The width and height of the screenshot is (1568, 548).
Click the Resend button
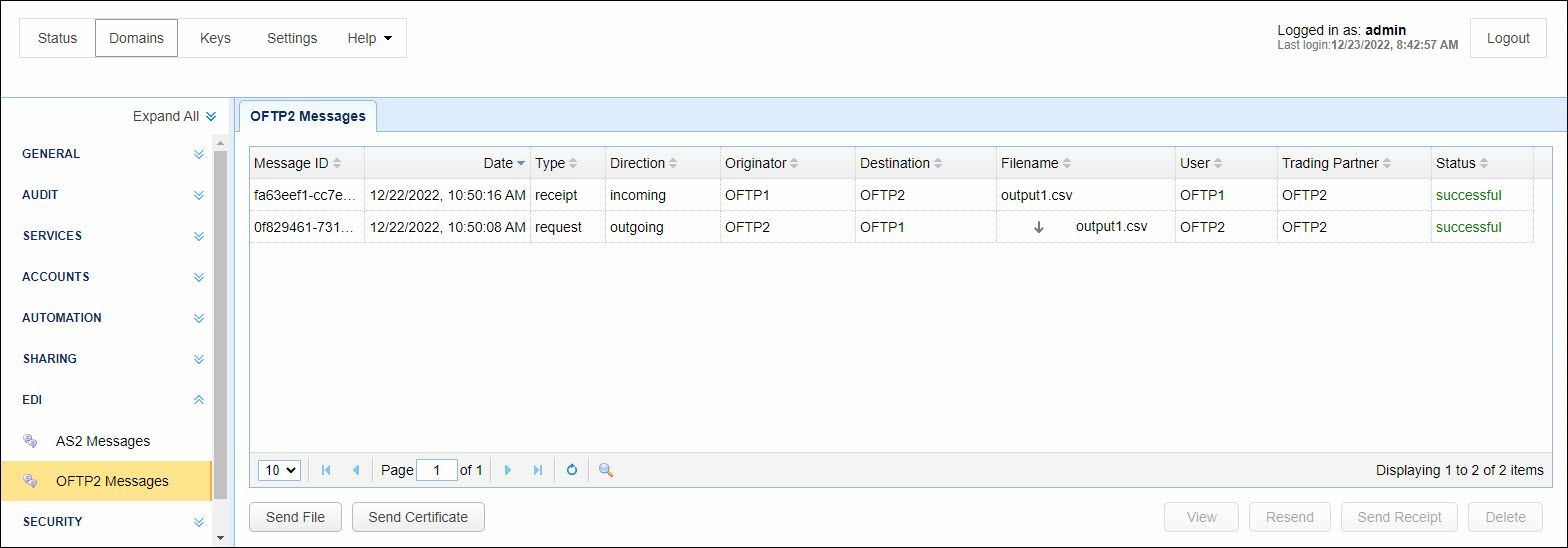click(1290, 517)
